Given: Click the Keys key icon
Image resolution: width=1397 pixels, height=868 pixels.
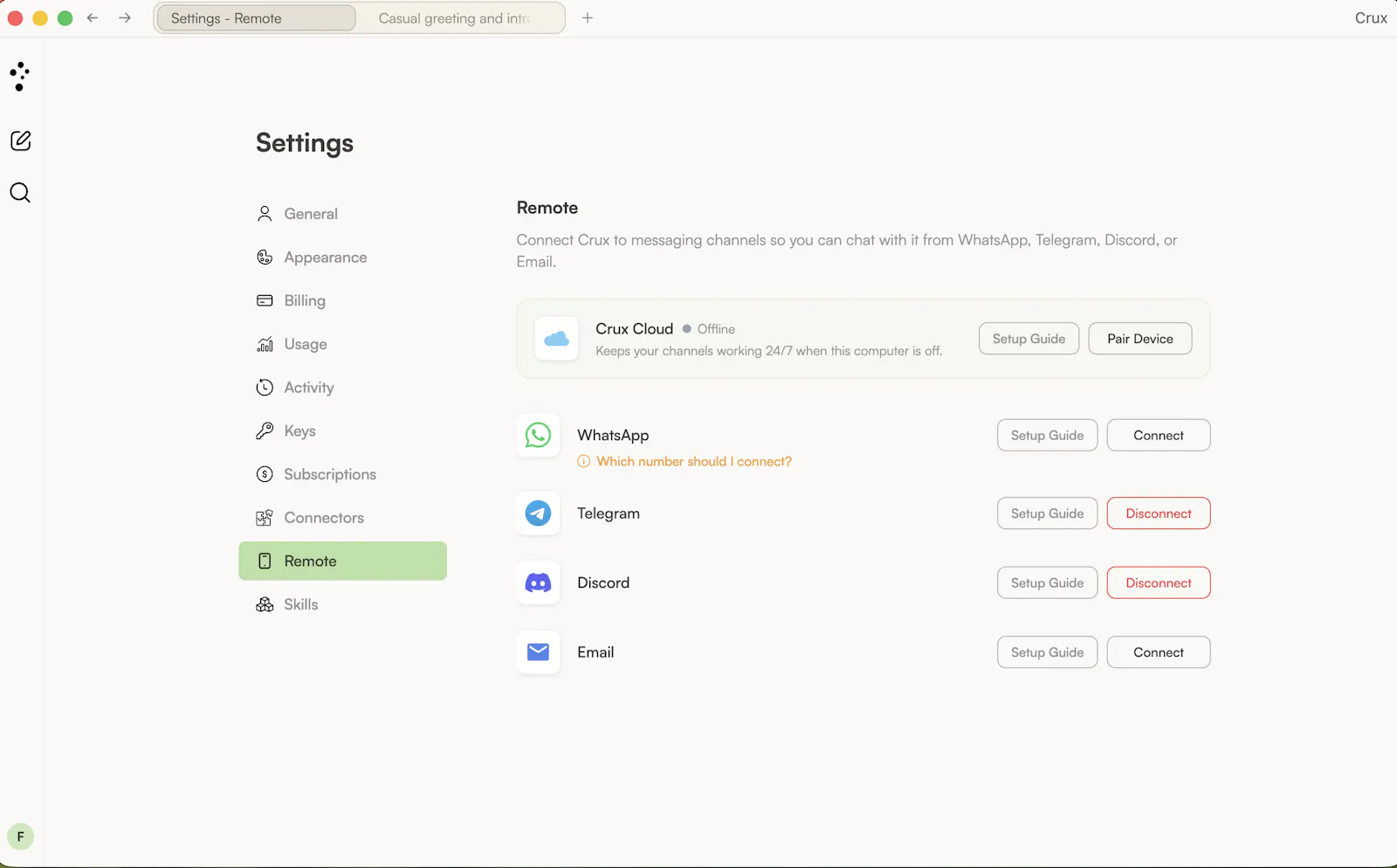Looking at the screenshot, I should click(x=265, y=431).
